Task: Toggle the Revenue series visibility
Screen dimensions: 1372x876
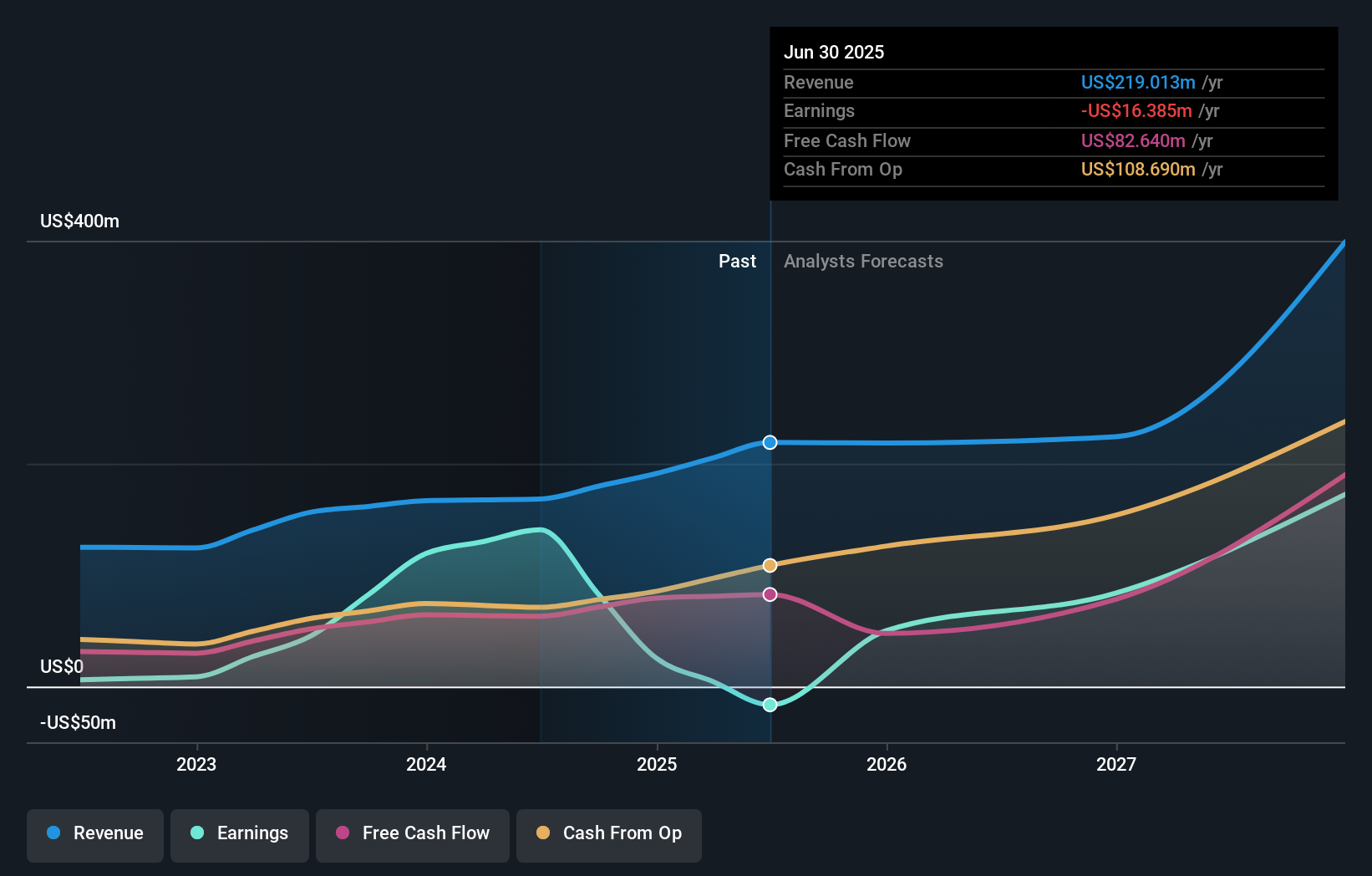Action: tap(94, 833)
